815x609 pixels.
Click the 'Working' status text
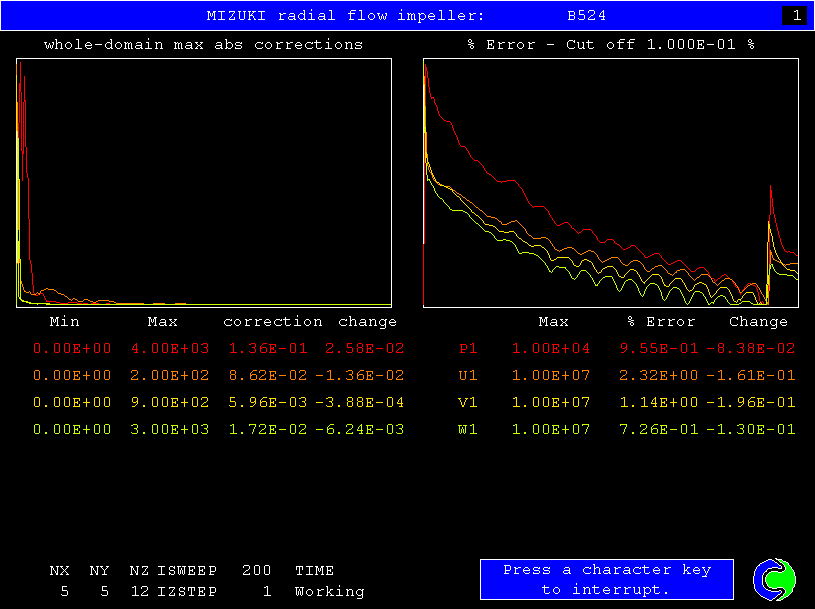point(330,591)
